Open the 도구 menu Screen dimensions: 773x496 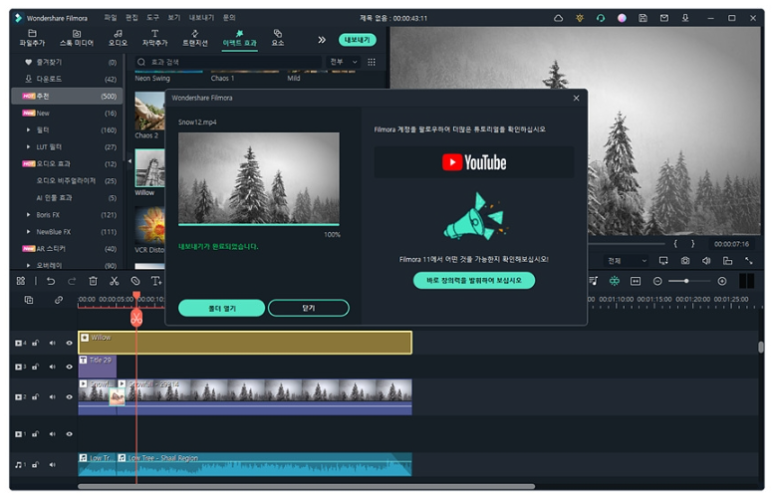point(153,18)
